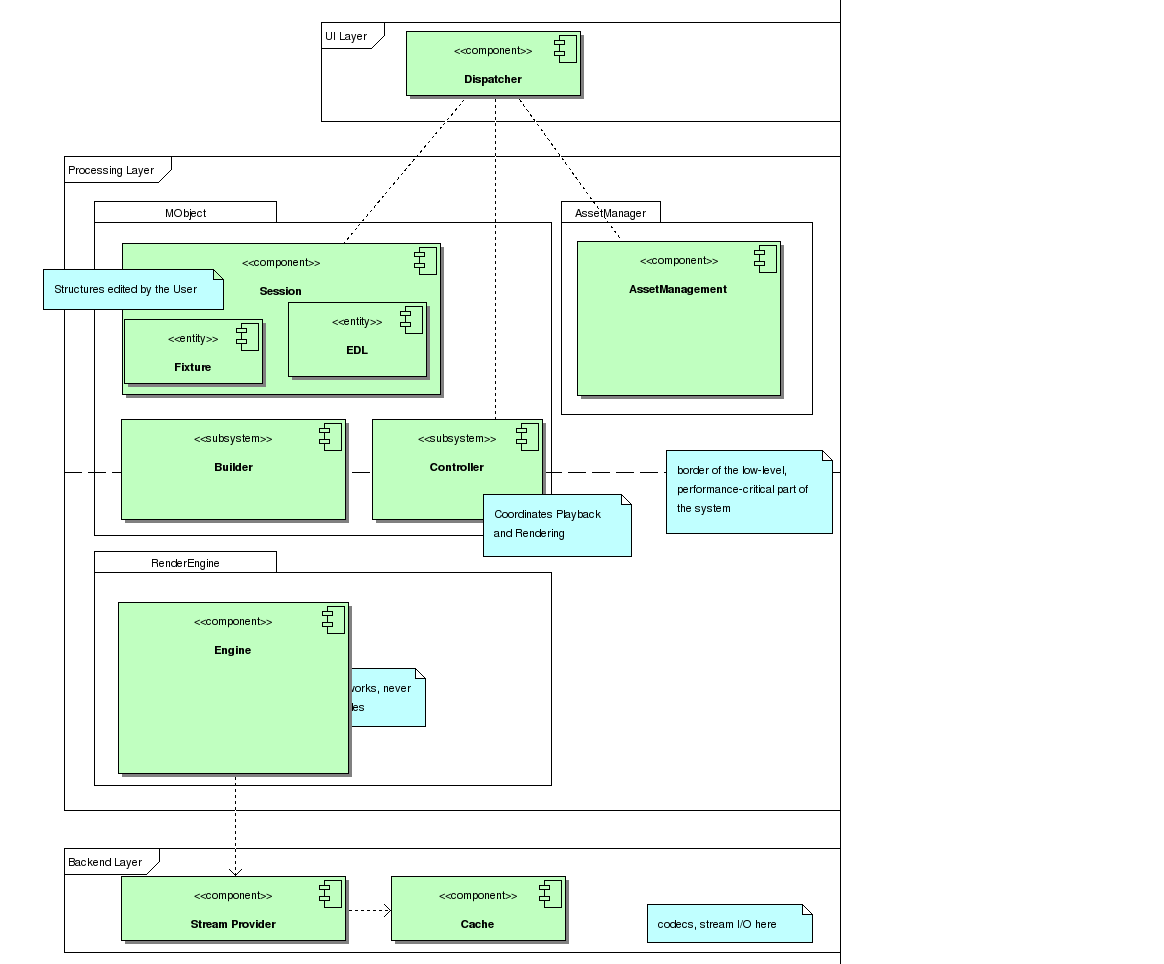Click the Engine component icon
Screen dimensions: 1164x964
(333, 620)
